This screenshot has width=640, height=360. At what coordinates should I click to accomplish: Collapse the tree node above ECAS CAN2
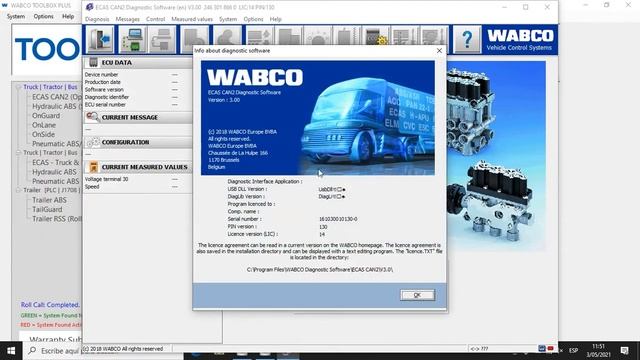pos(18,87)
